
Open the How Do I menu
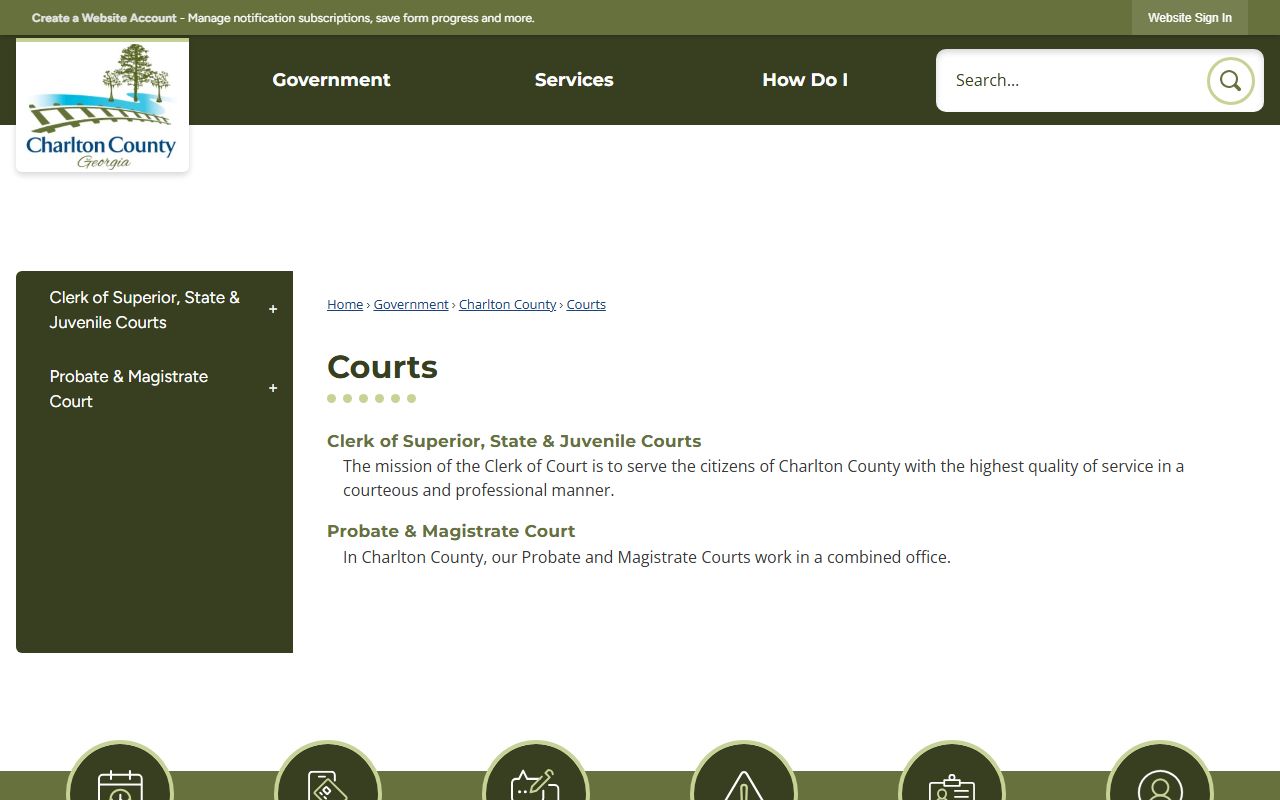point(805,80)
